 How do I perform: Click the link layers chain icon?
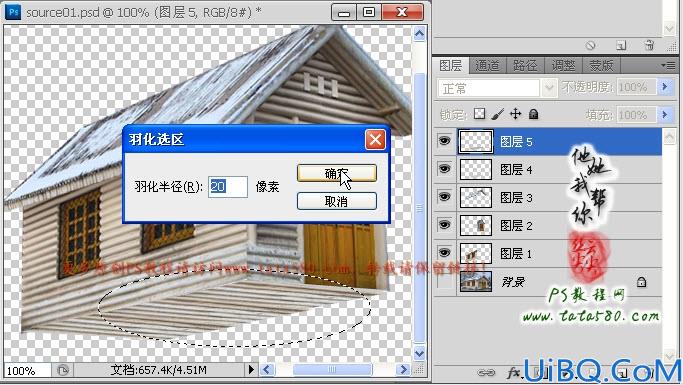(x=486, y=373)
